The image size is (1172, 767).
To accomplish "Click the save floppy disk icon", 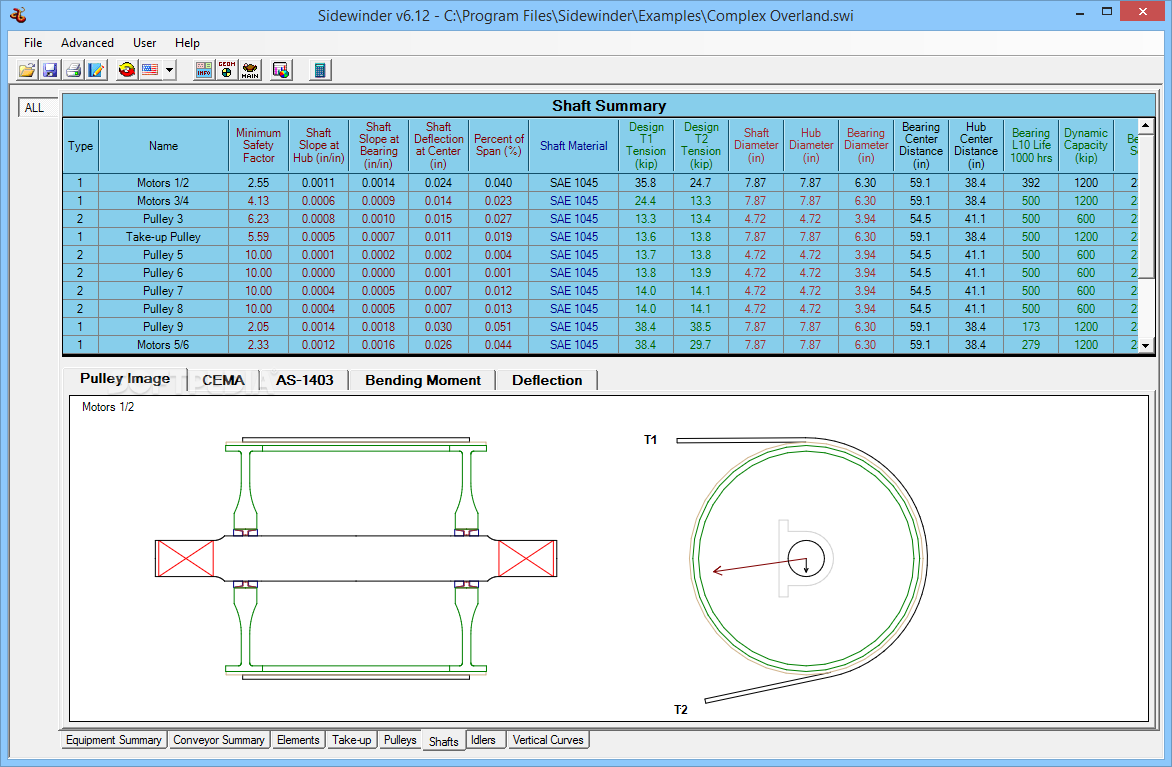I will pyautogui.click(x=50, y=70).
